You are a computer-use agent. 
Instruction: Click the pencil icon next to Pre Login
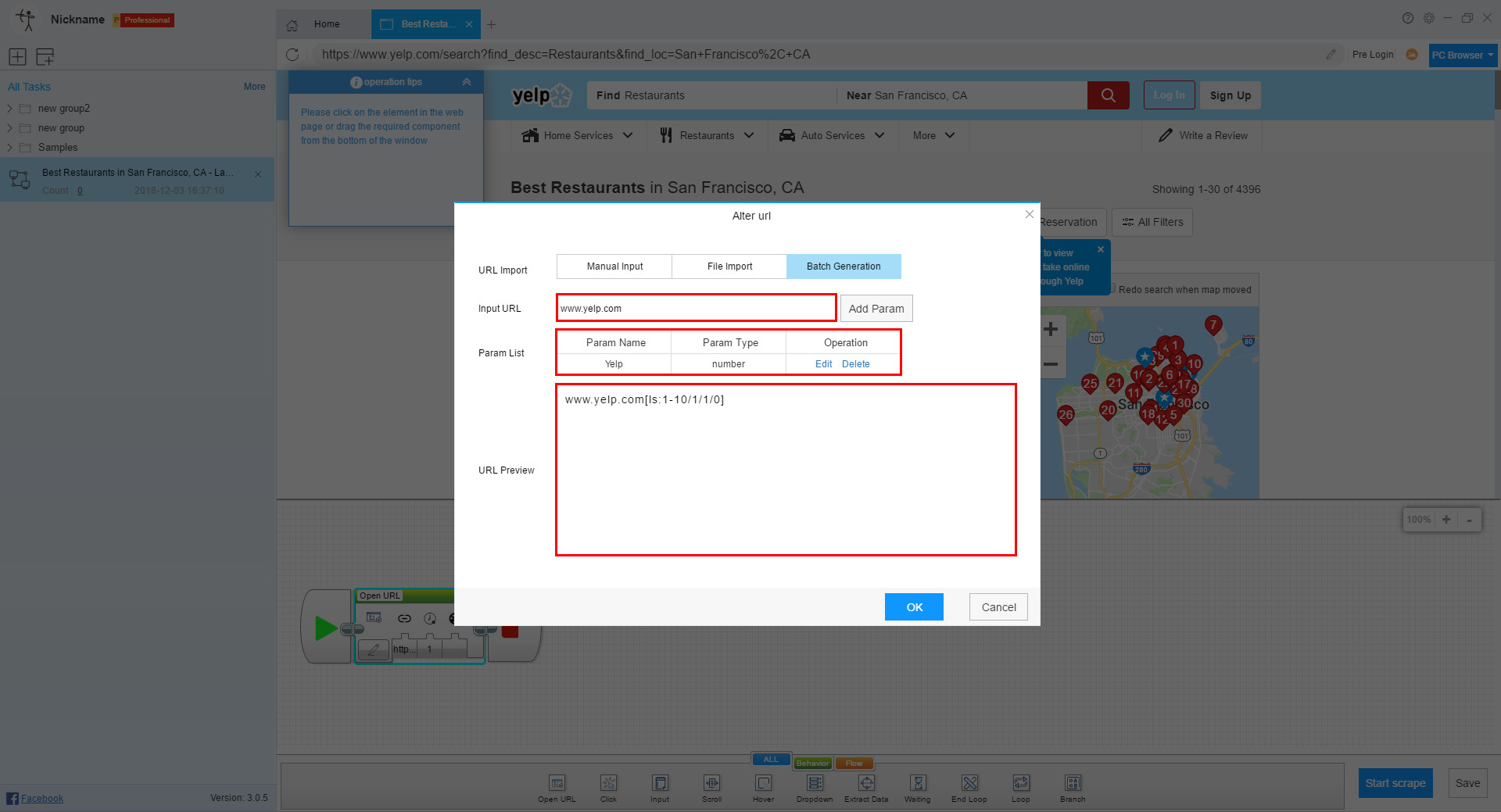1331,55
